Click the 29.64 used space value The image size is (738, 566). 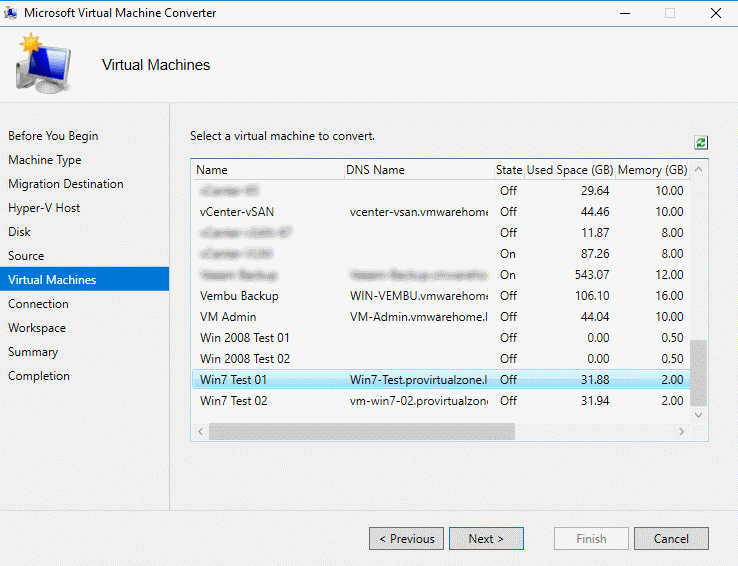[595, 191]
